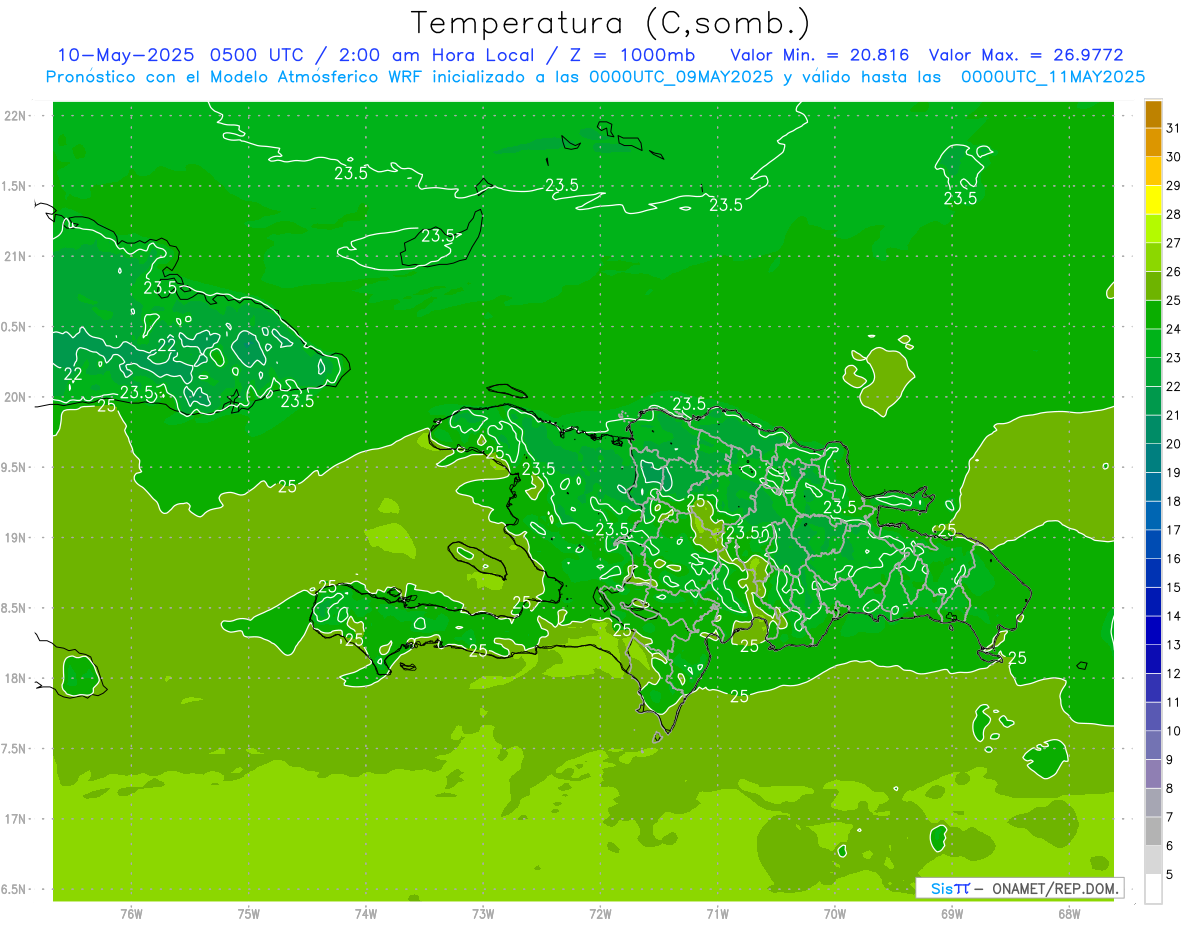Click the 0000UTC_11MAY2025 valid-until time

click(x=1053, y=76)
